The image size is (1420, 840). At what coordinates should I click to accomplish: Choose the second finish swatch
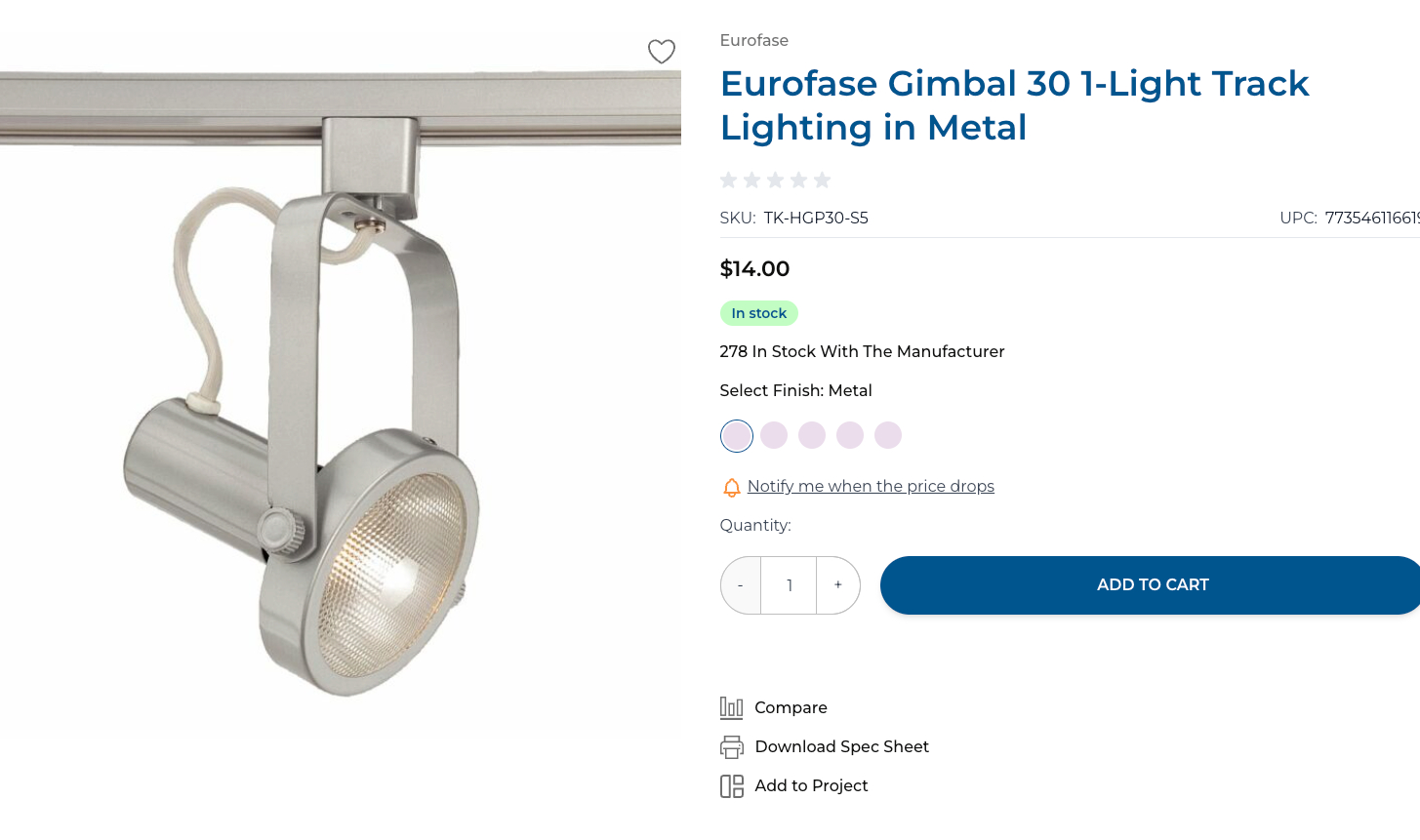[x=774, y=435]
